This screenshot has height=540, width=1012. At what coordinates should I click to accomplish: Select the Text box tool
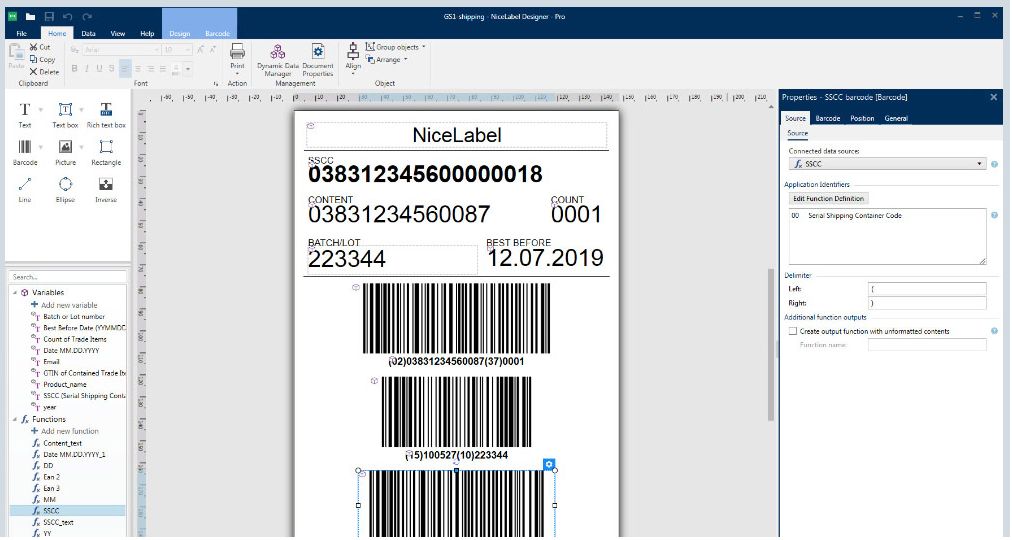[x=65, y=115]
